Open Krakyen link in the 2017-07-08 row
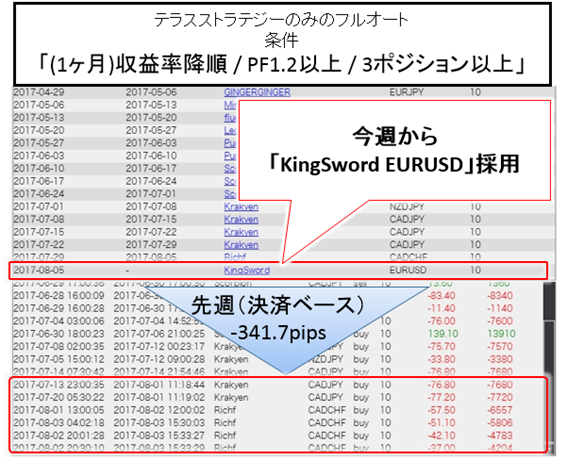The height and width of the screenshot is (460, 567). click(x=241, y=219)
